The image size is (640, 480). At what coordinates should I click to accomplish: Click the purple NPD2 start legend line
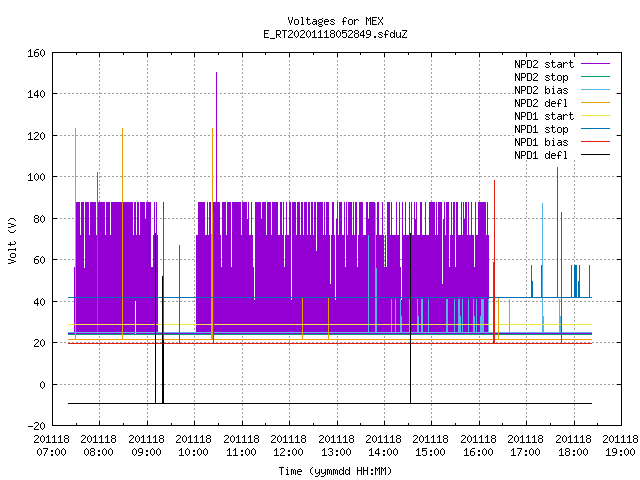[596, 64]
